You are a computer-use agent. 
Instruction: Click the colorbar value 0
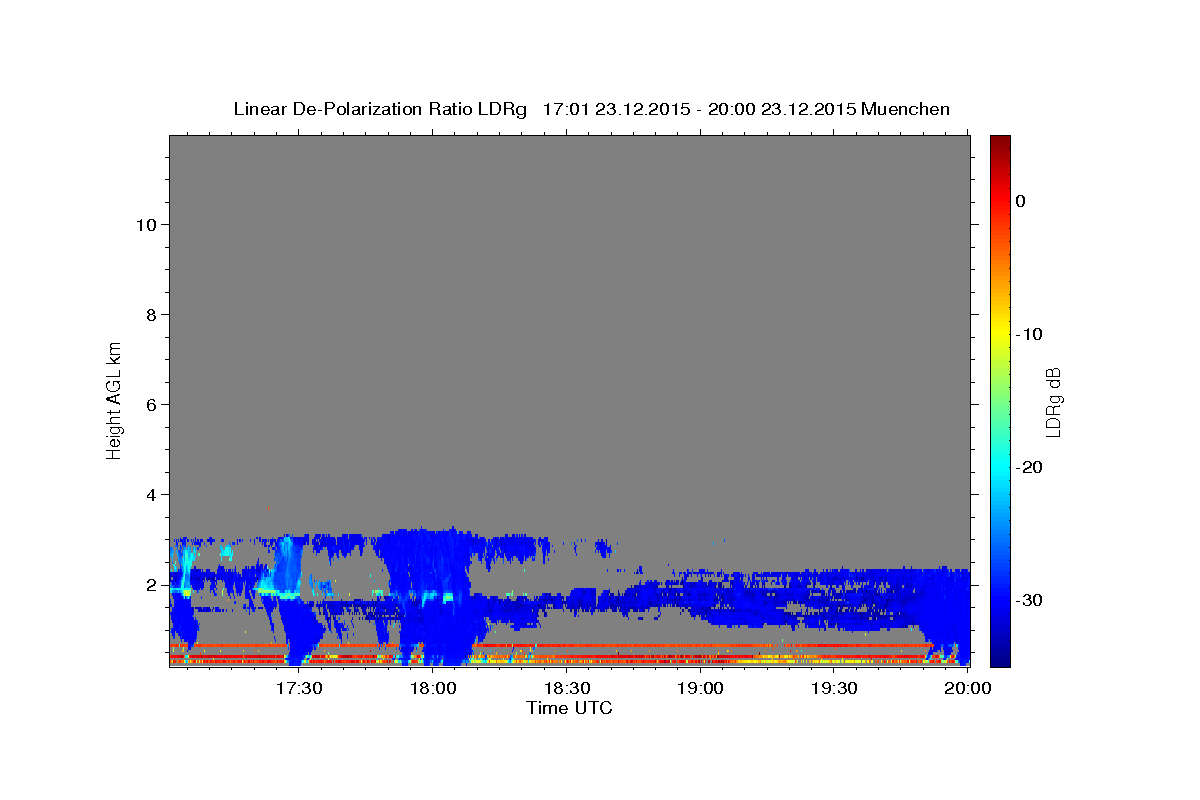[x=1021, y=201]
